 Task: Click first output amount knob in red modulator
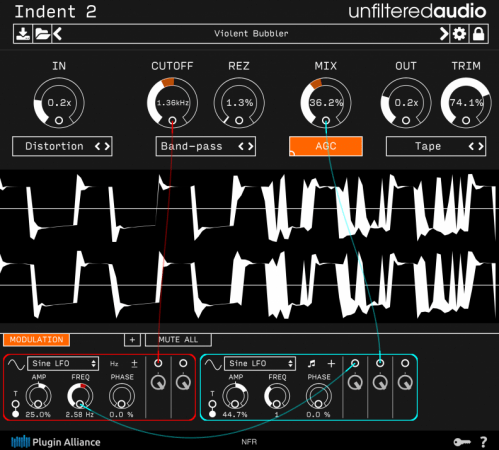158,382
